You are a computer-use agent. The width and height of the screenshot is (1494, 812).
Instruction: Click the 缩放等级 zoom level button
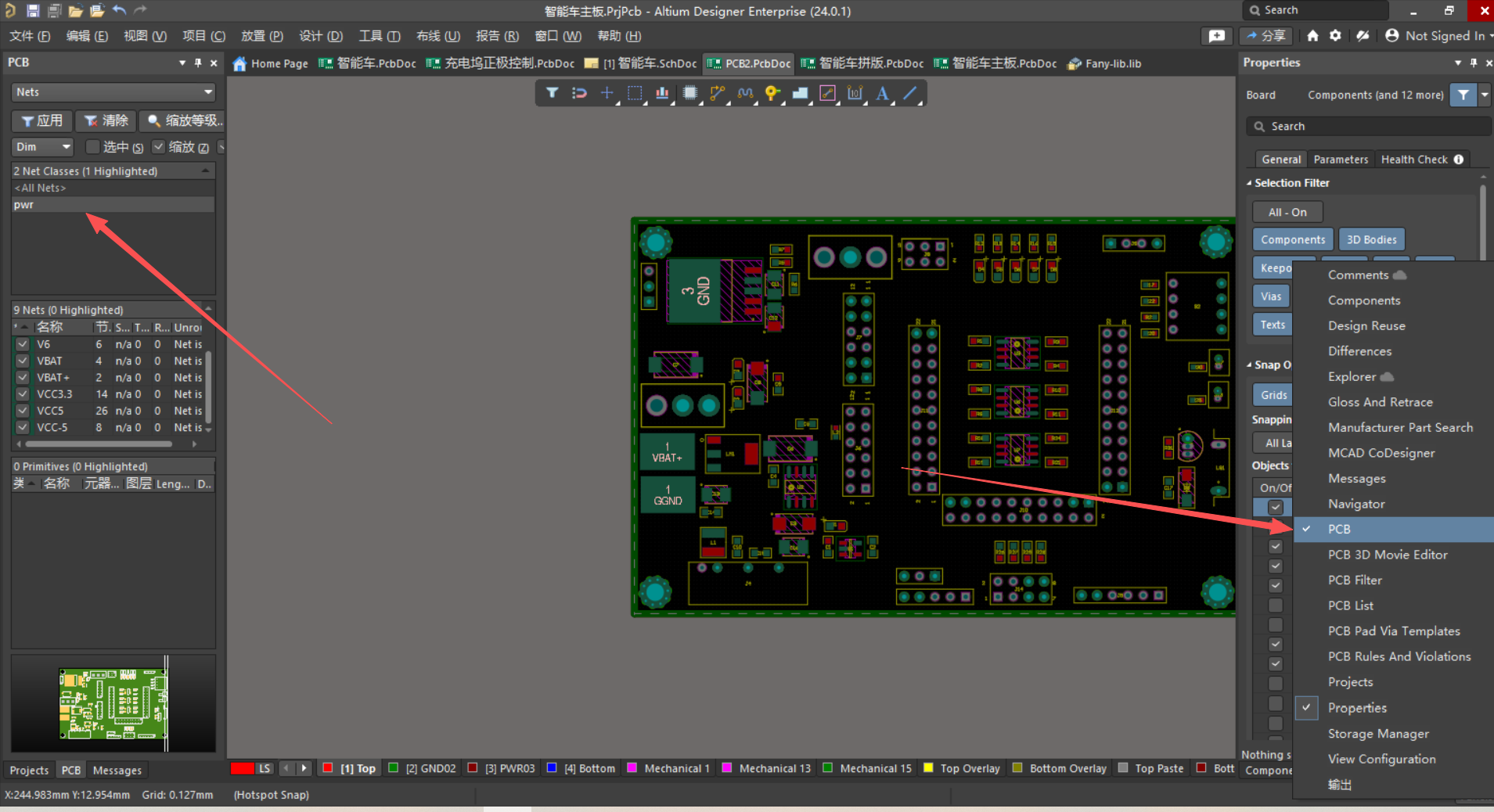tap(182, 120)
